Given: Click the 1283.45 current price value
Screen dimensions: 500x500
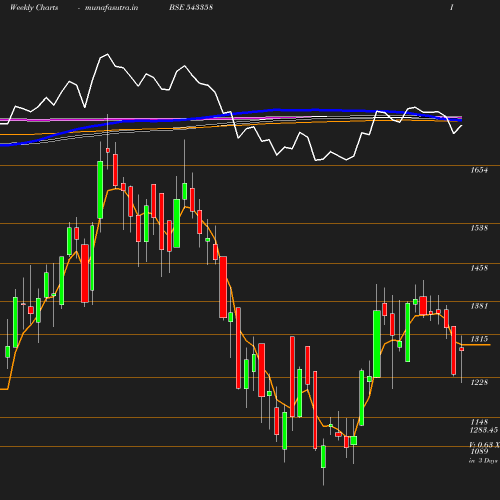Looking at the screenshot, I should (x=484, y=430).
